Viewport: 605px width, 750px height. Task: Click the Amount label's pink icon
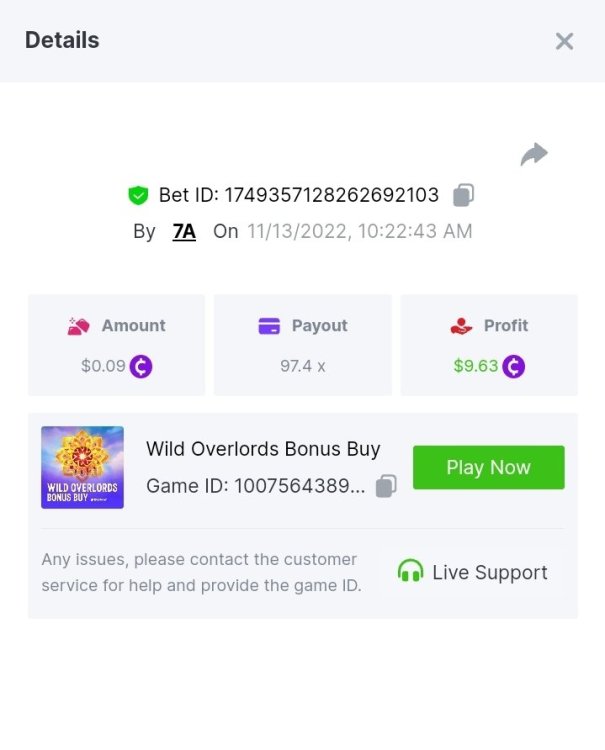78,326
